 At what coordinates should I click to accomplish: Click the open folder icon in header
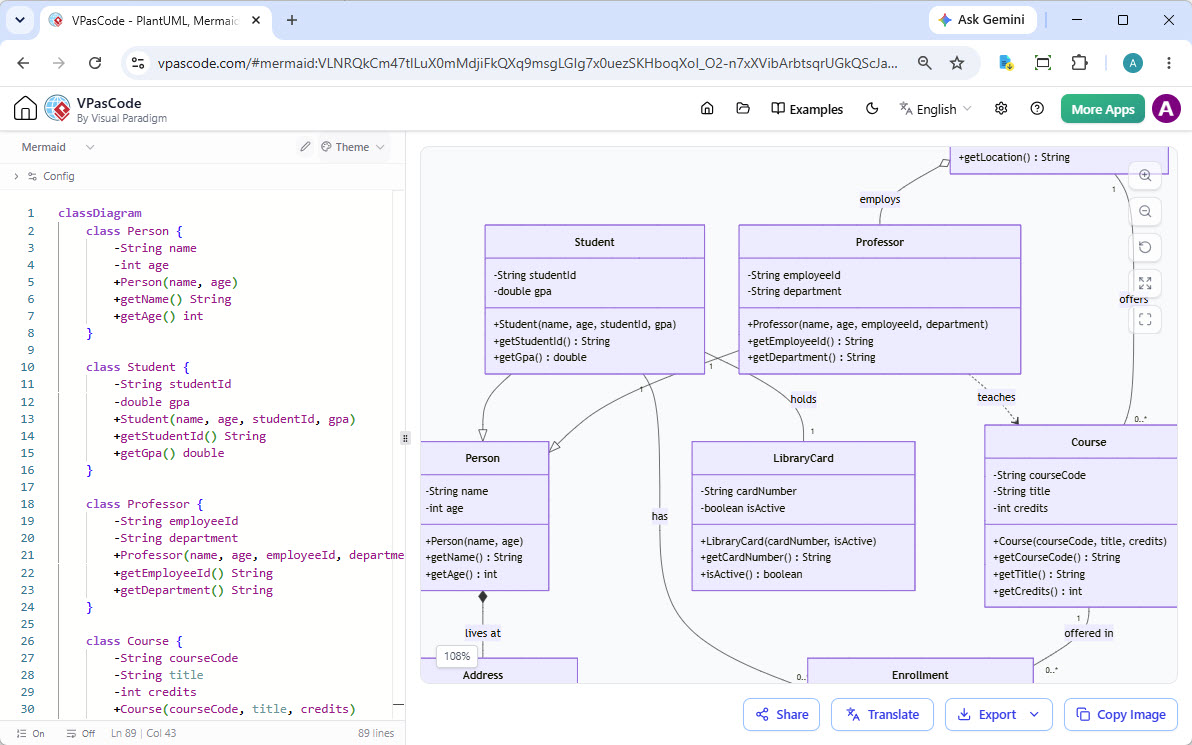[743, 109]
